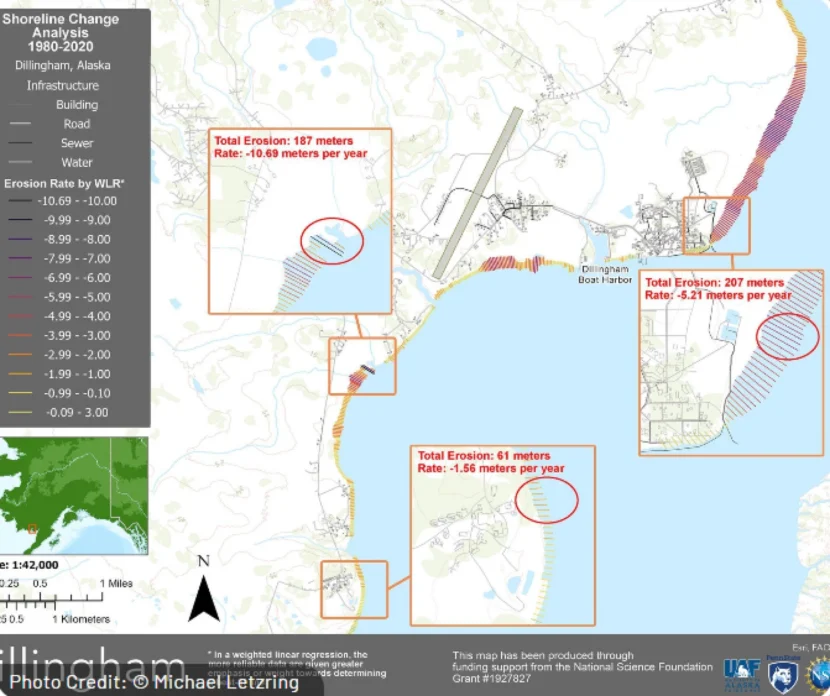
Task: Click the red circle in 207 meters inset
Action: [x=787, y=336]
